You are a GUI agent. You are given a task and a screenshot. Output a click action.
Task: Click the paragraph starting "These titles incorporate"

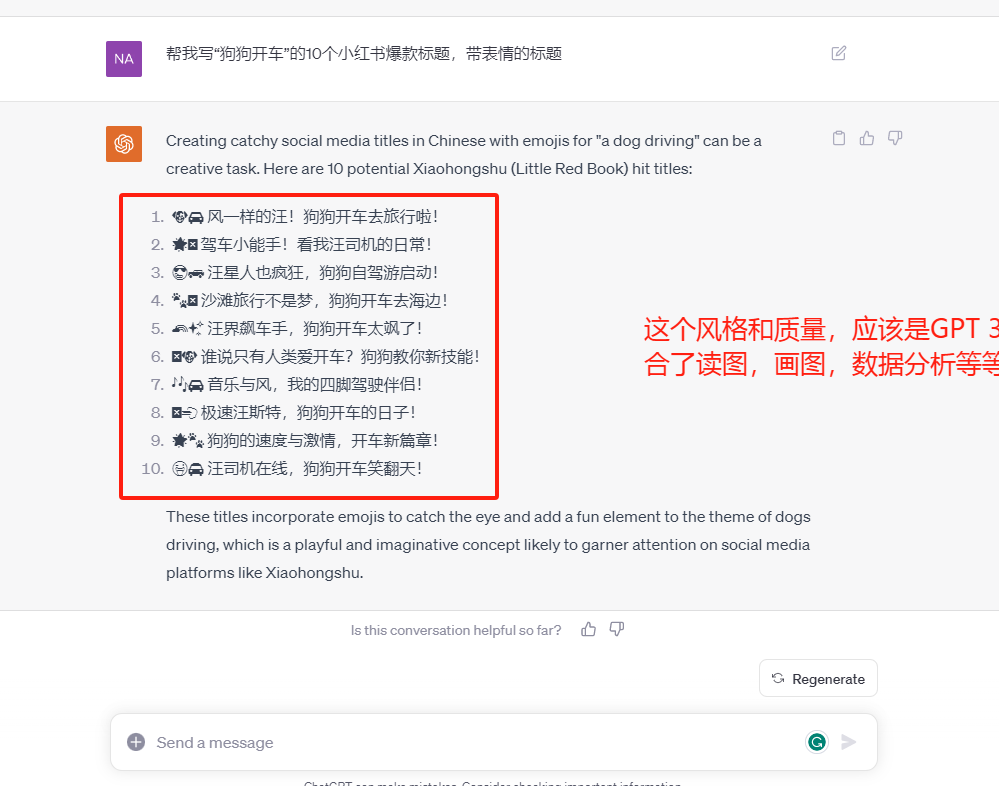tap(488, 545)
